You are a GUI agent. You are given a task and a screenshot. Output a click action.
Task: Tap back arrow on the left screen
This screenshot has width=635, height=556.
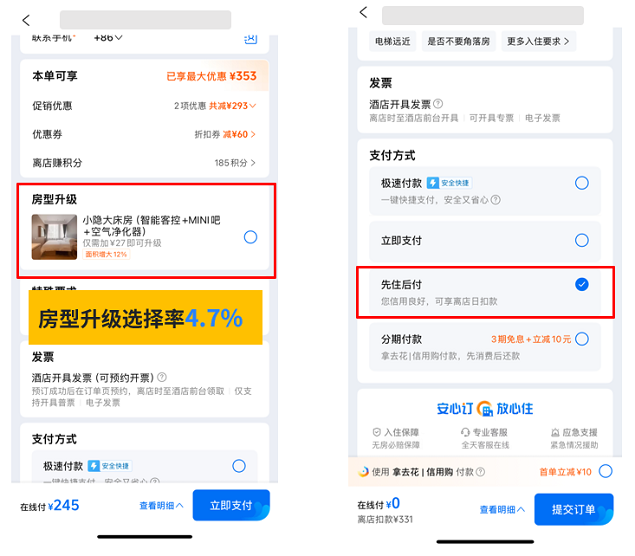pos(26,20)
